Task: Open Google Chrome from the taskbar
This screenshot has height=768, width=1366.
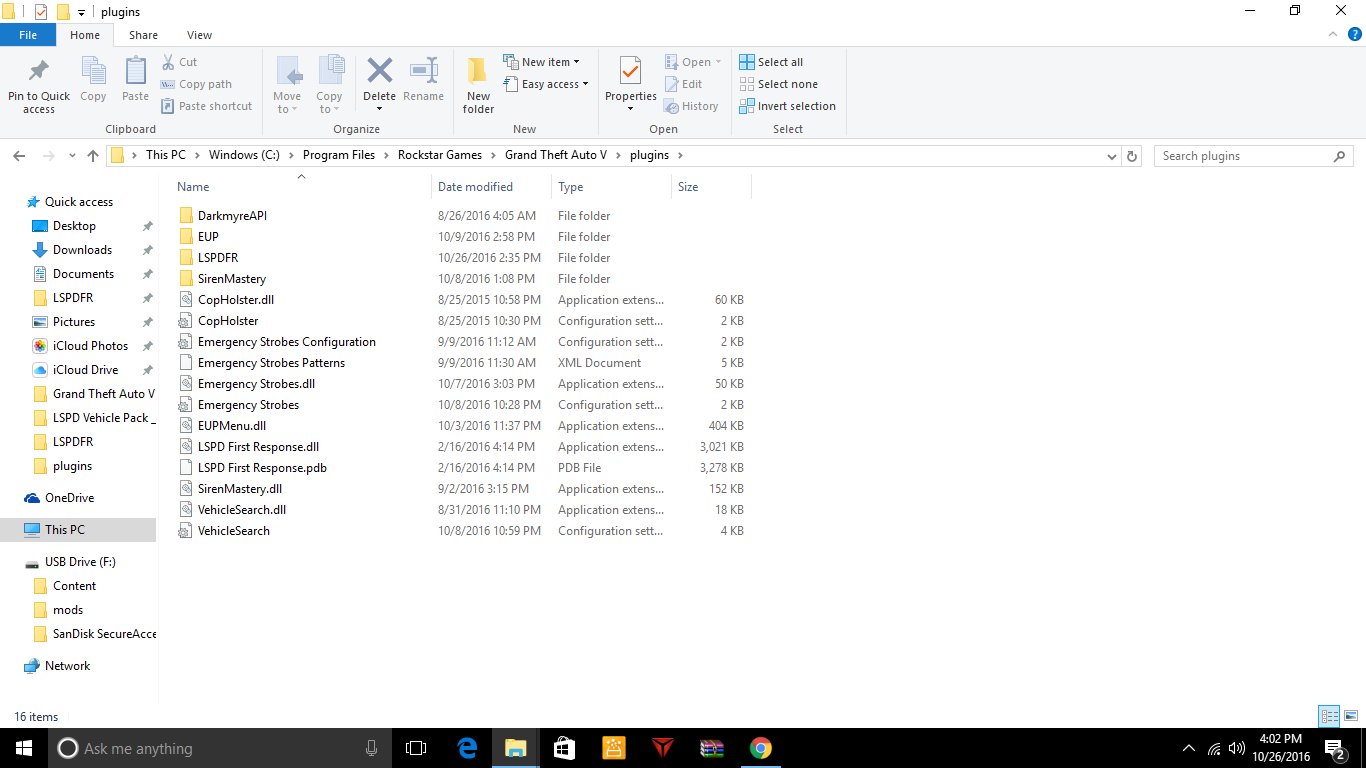Action: pyautogui.click(x=761, y=748)
